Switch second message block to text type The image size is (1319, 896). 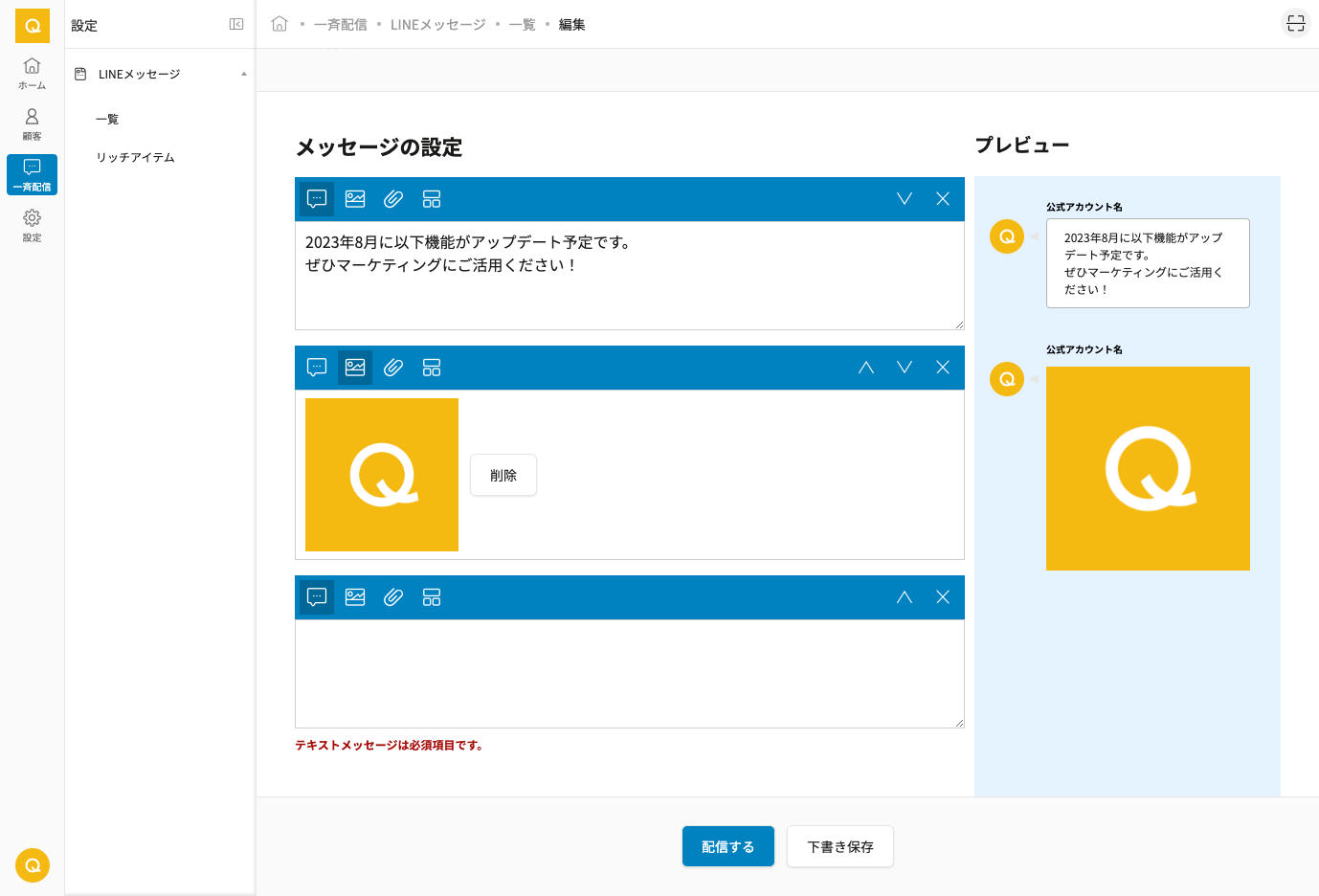[317, 368]
